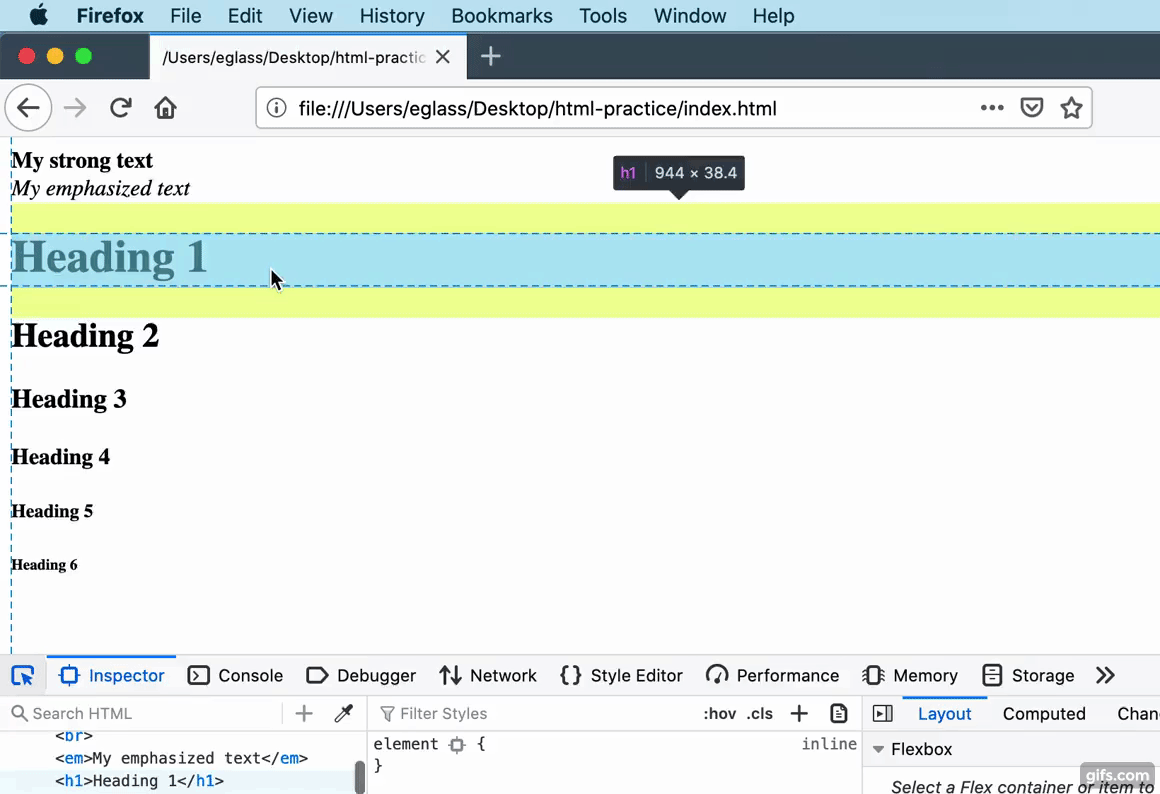The width and height of the screenshot is (1160, 794).
Task: Bookmark this page with star icon
Action: [x=1071, y=108]
